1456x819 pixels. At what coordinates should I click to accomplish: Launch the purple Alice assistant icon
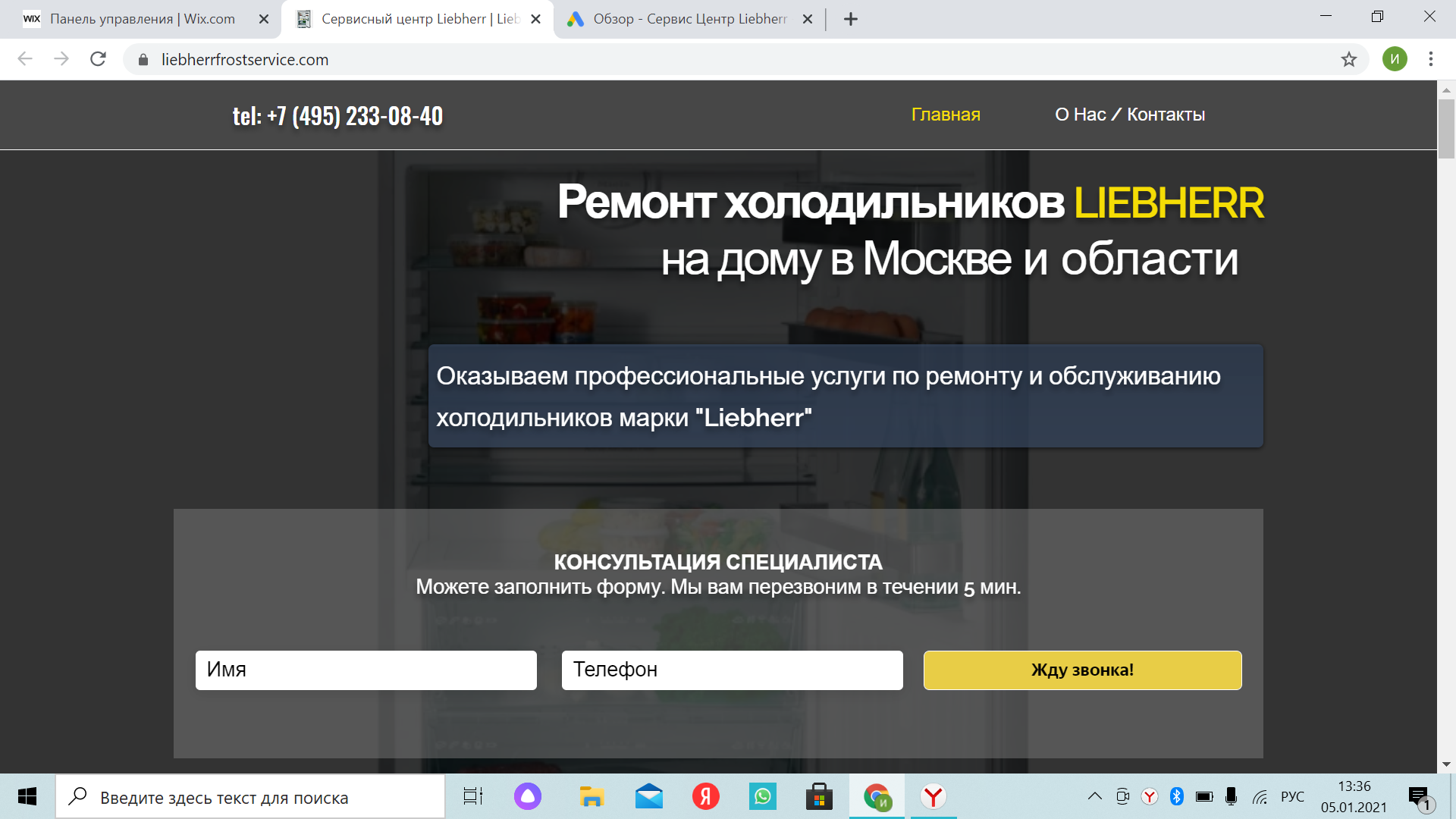click(x=528, y=797)
